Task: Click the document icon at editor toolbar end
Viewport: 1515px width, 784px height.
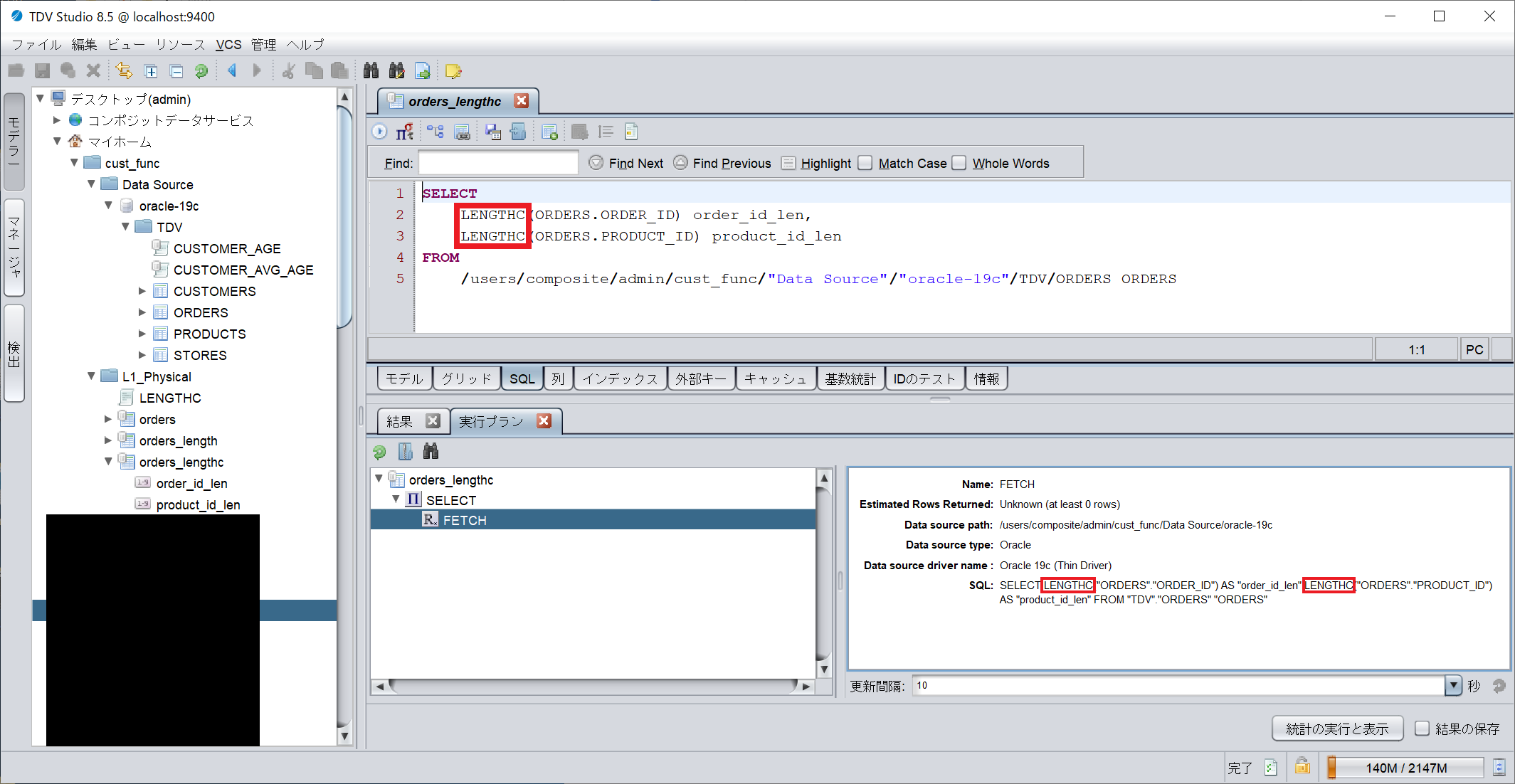Action: [x=631, y=132]
